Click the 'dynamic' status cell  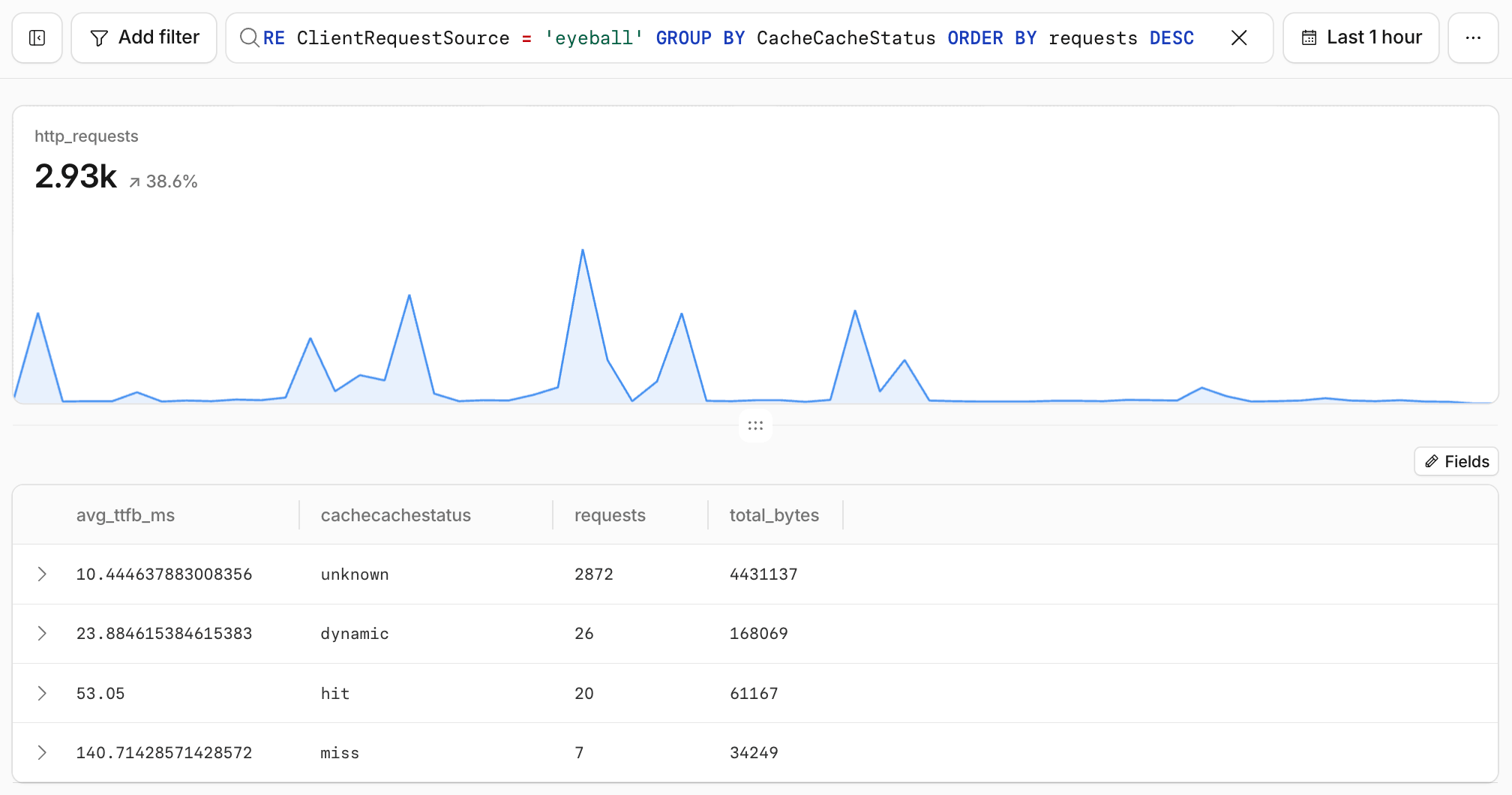point(355,634)
